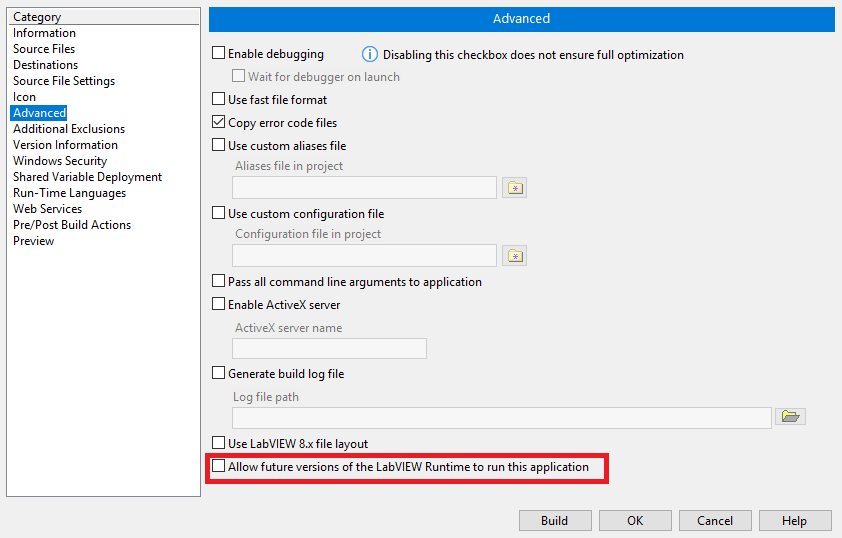Turn on Enable ActiveX server
The height and width of the screenshot is (538, 842).
[219, 304]
